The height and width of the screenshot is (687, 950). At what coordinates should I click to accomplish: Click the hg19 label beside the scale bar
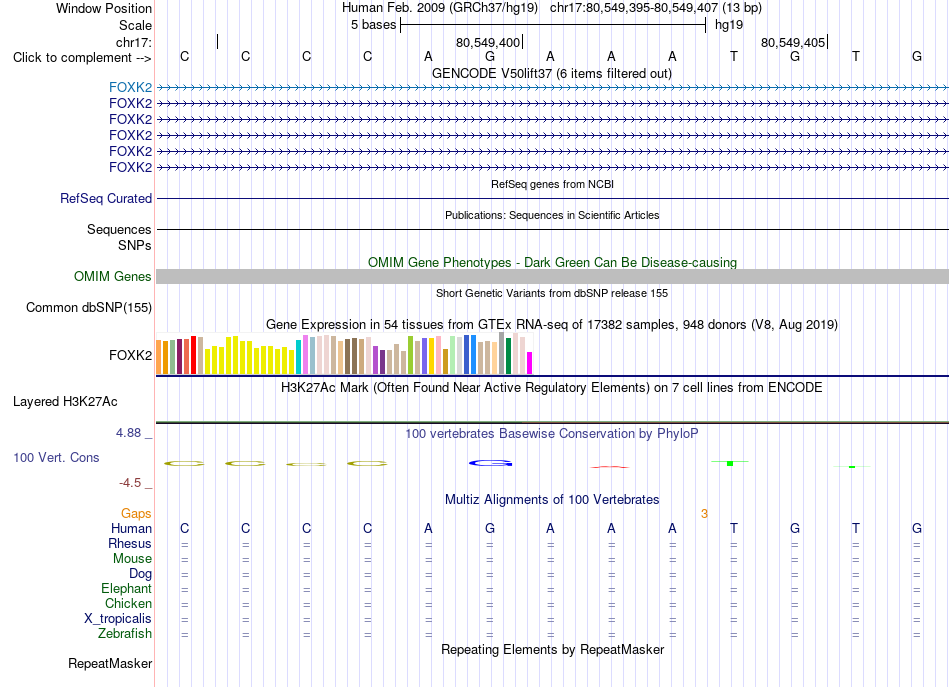click(x=728, y=25)
